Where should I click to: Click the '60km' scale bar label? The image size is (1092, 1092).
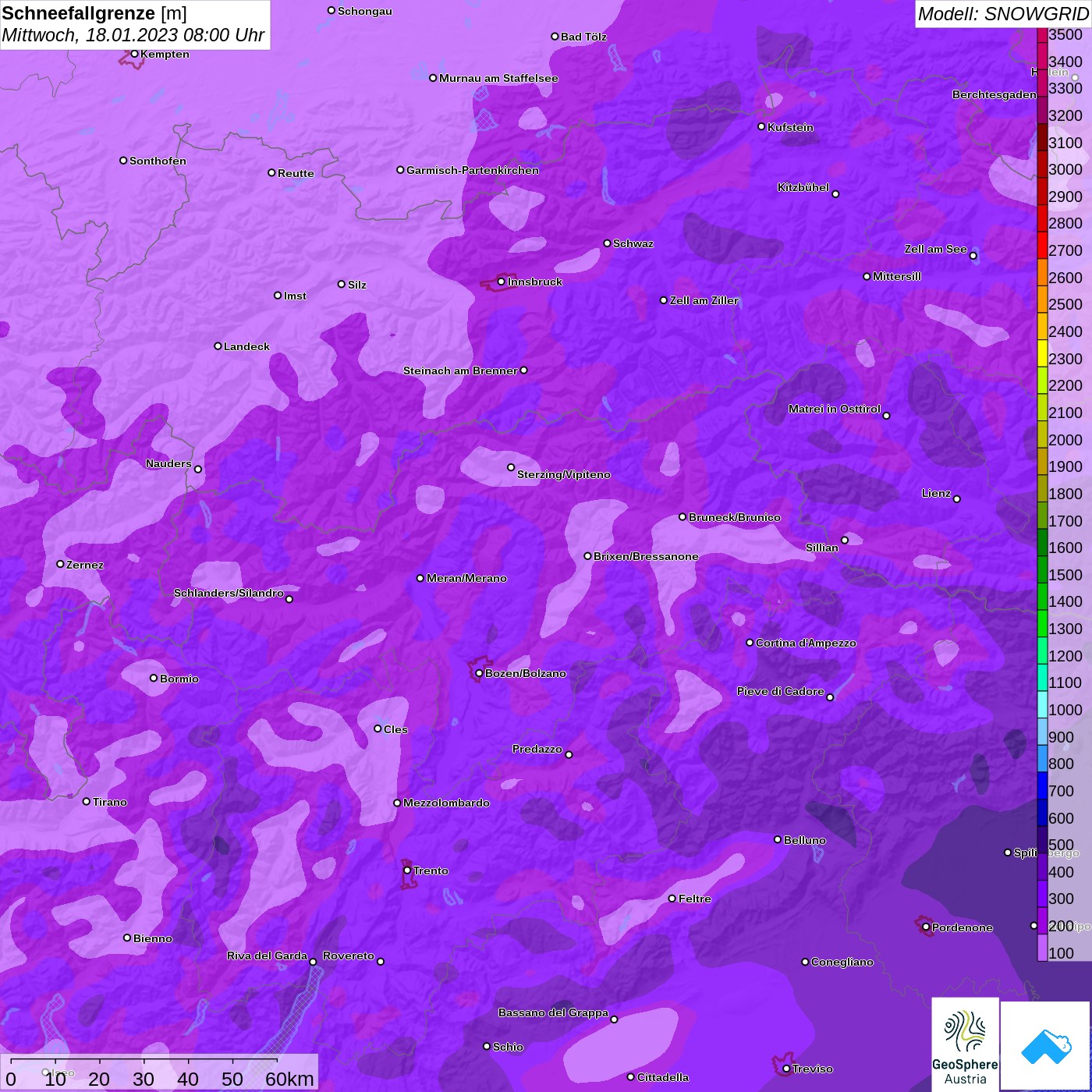pos(289,1079)
